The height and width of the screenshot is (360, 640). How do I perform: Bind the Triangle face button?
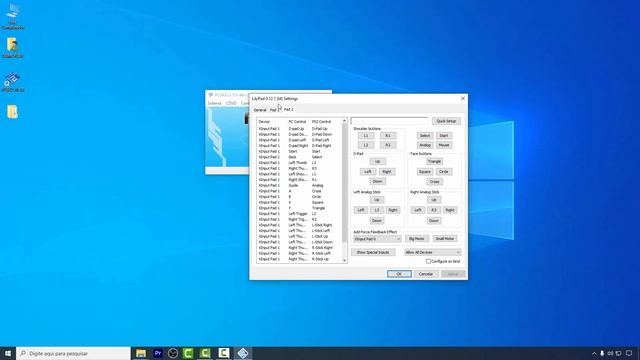[x=434, y=162]
